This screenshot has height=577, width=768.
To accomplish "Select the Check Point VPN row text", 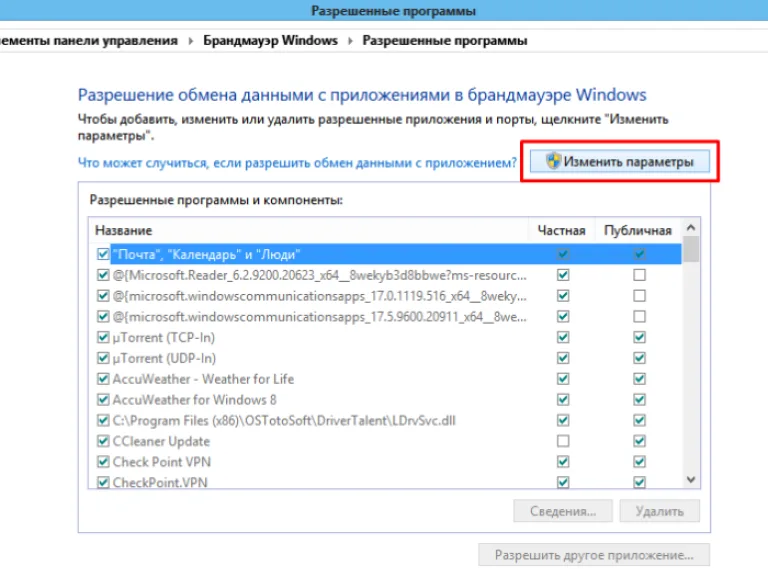I will [162, 461].
